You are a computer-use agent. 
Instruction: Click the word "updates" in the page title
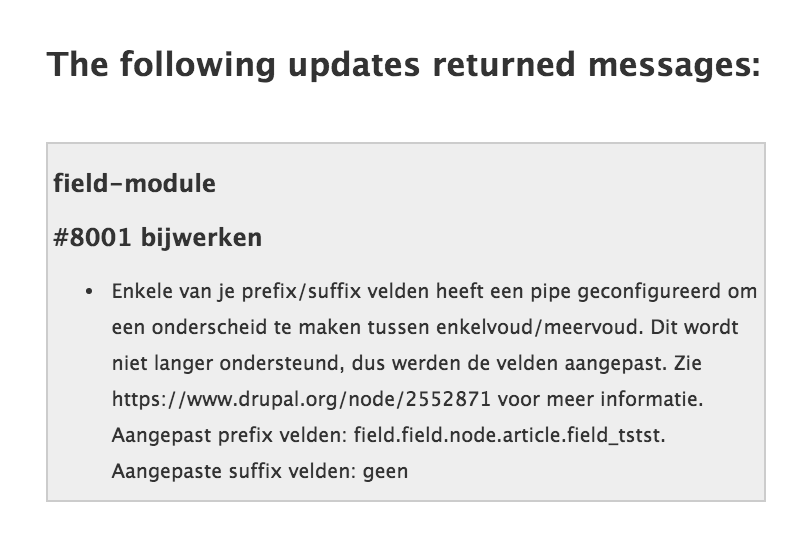(354, 66)
